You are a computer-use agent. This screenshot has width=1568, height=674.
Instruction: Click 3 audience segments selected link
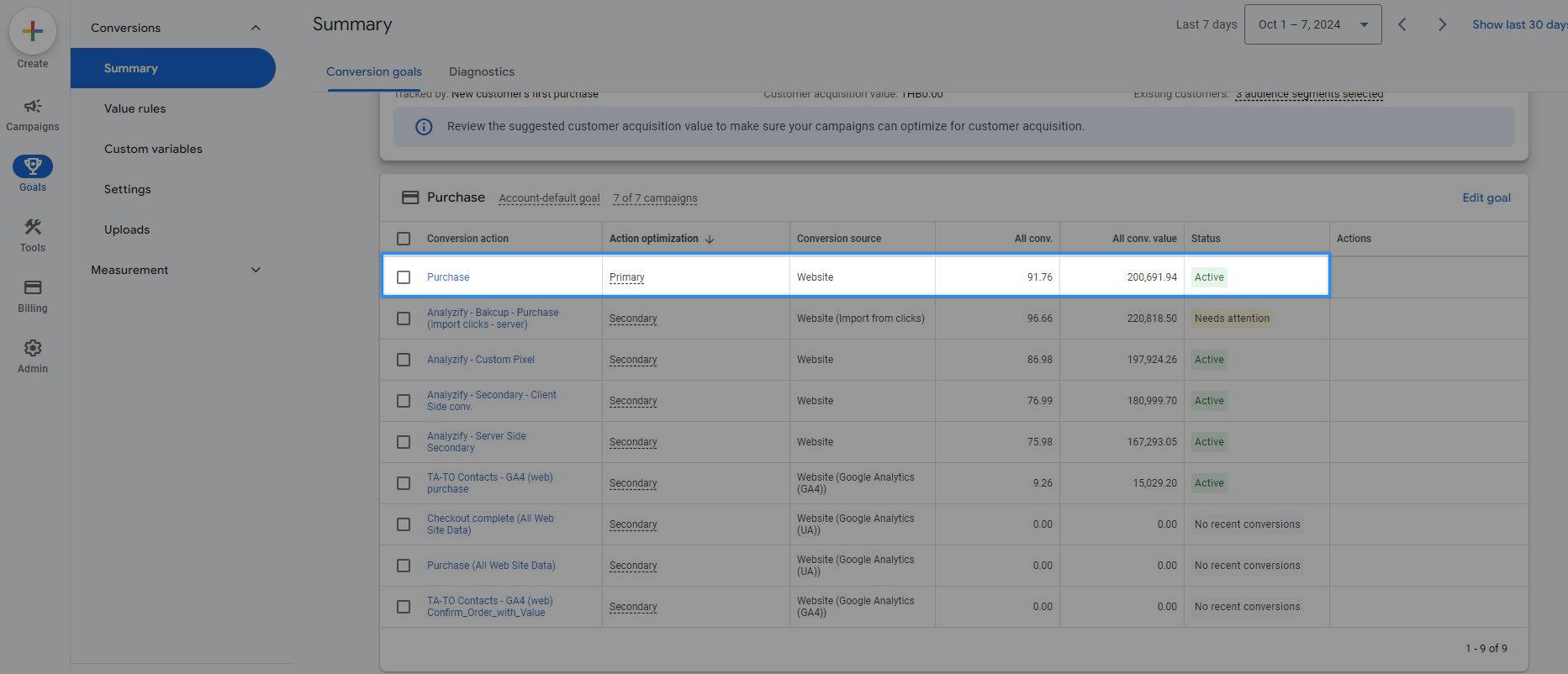point(1309,94)
